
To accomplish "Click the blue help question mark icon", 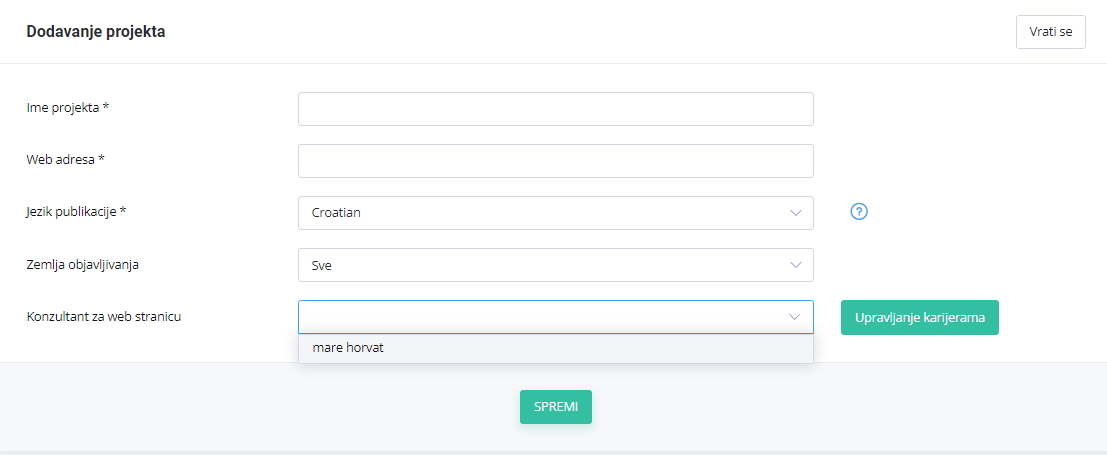I will [x=859, y=212].
